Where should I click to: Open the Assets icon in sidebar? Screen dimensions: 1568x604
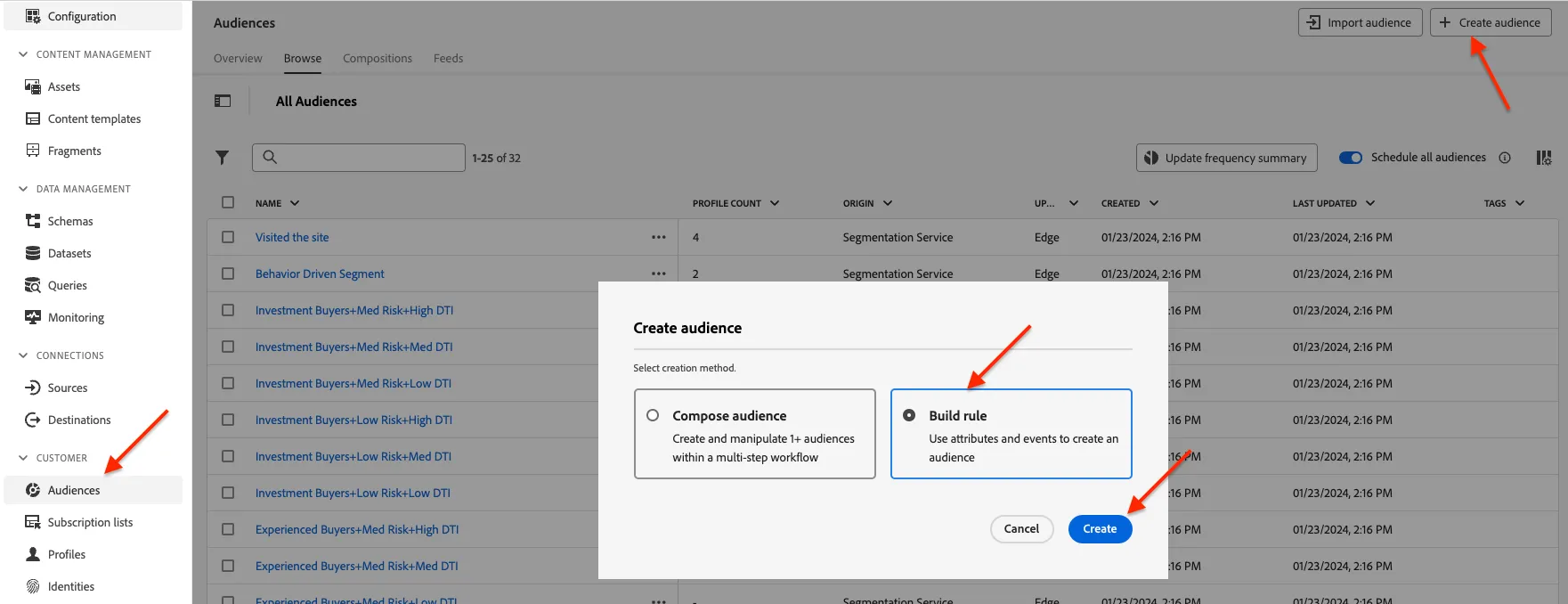coord(33,86)
